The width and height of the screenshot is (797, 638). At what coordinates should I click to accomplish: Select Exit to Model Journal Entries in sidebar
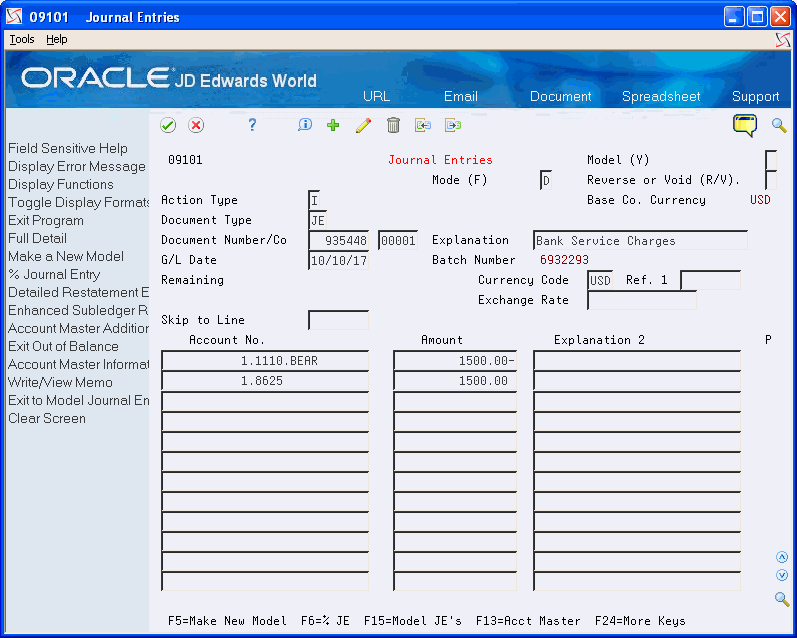tap(78, 401)
